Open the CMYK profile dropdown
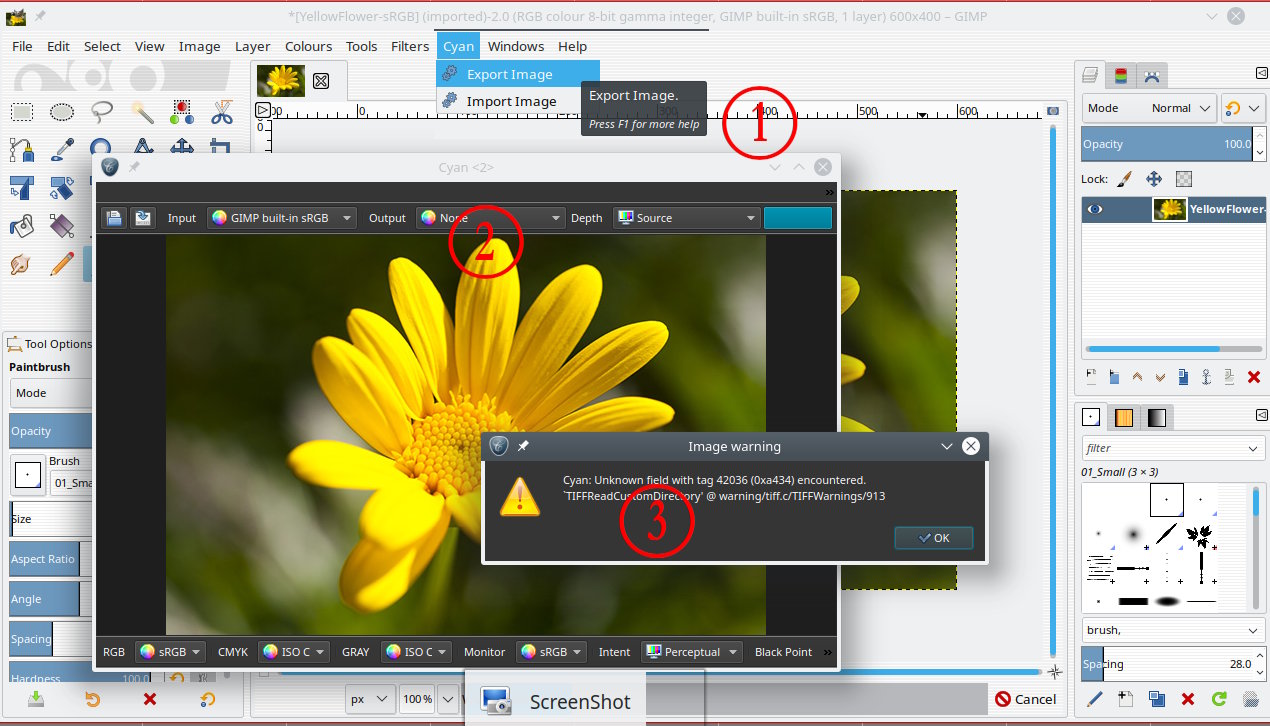1270x726 pixels. click(292, 651)
